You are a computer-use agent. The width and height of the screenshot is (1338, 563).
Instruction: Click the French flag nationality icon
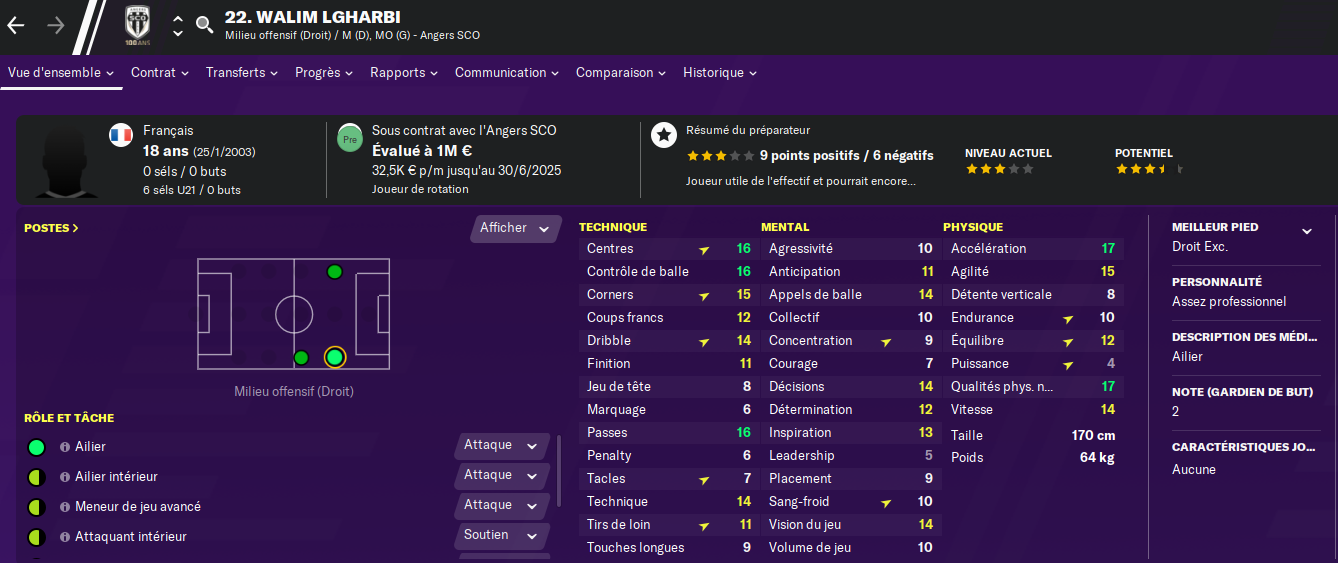(122, 135)
